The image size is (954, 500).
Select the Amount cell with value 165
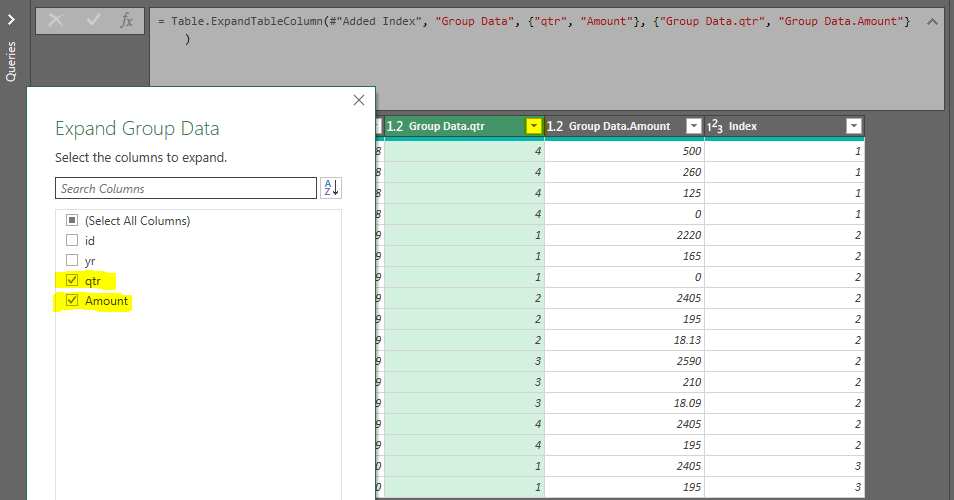(x=624, y=256)
